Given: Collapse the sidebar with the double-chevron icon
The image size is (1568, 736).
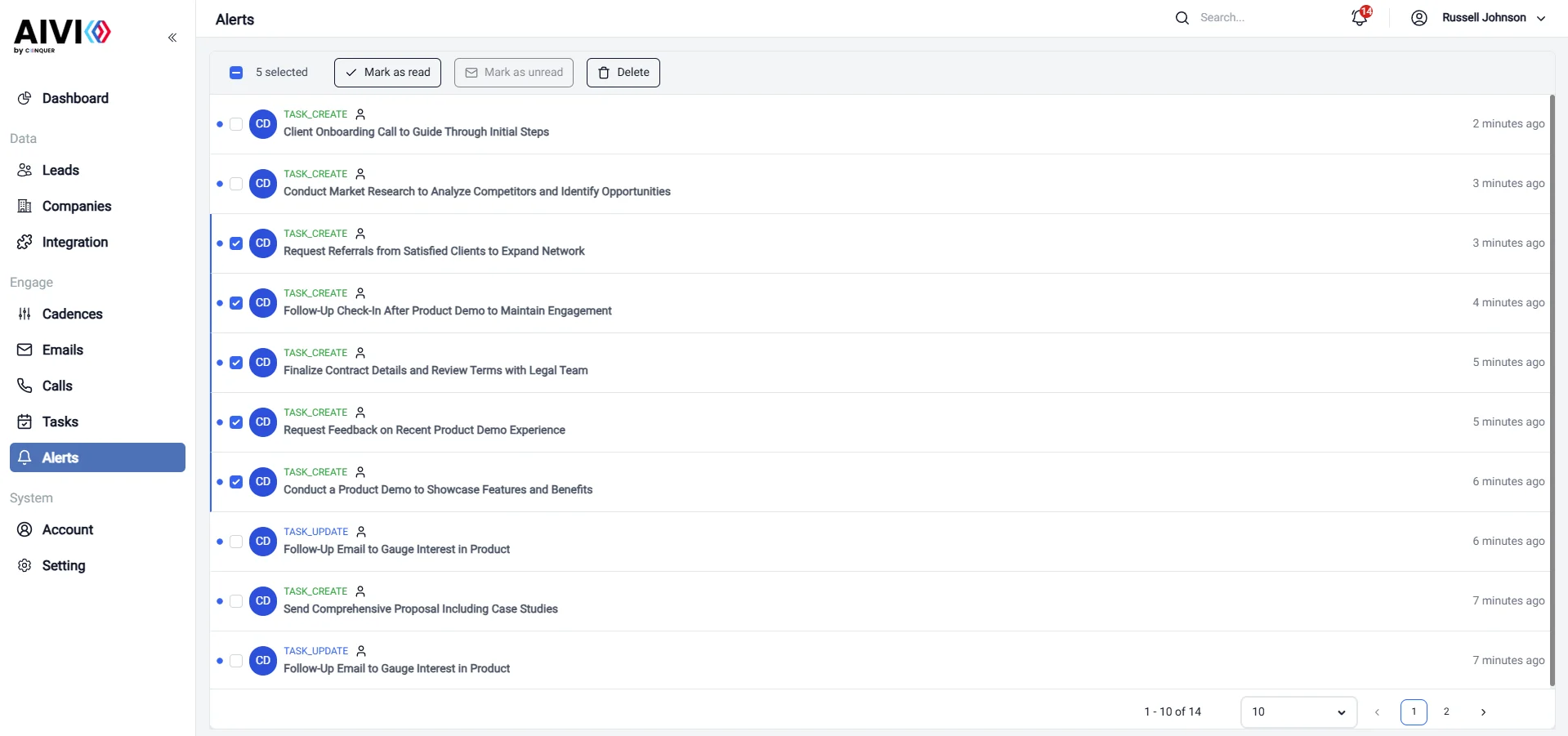Looking at the screenshot, I should tap(172, 38).
